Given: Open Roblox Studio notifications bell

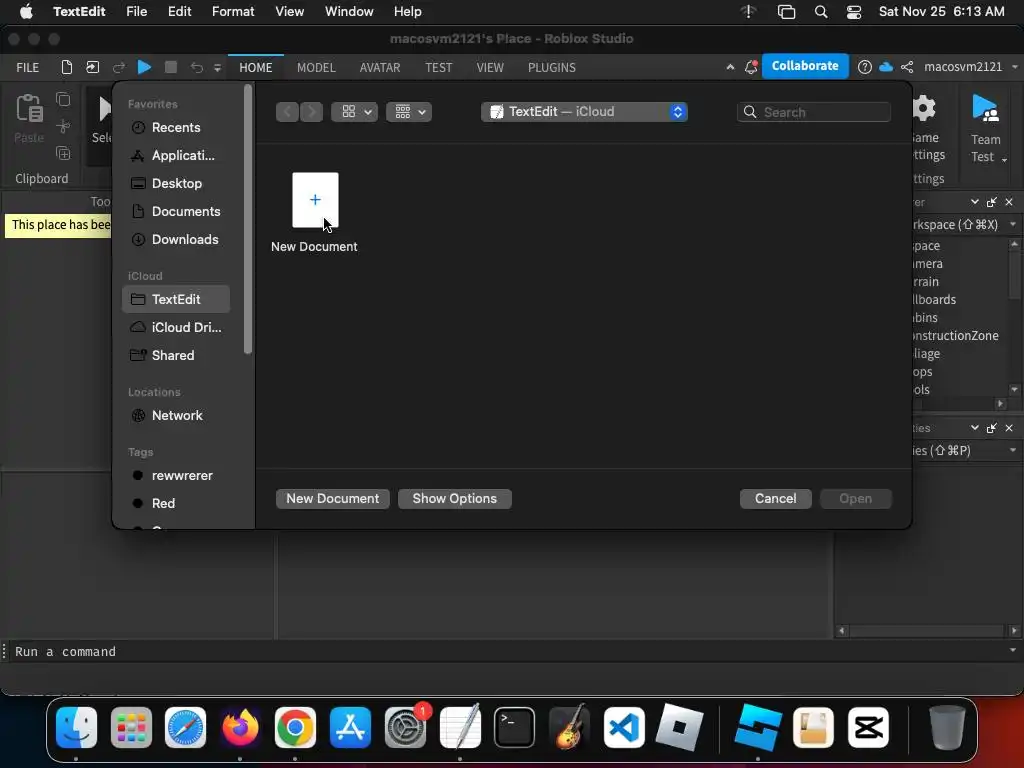Looking at the screenshot, I should [x=751, y=67].
